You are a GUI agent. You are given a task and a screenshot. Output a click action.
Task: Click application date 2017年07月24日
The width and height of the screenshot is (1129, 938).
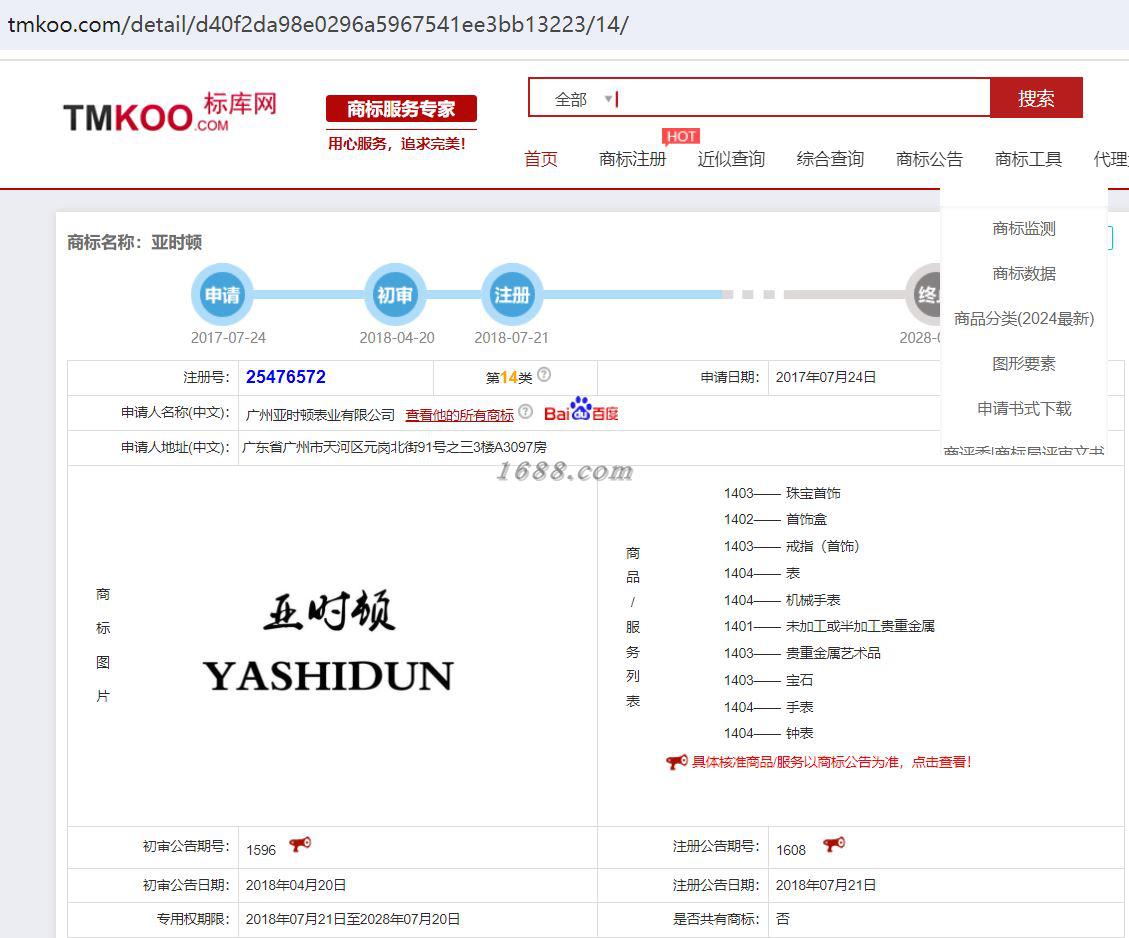click(x=826, y=377)
